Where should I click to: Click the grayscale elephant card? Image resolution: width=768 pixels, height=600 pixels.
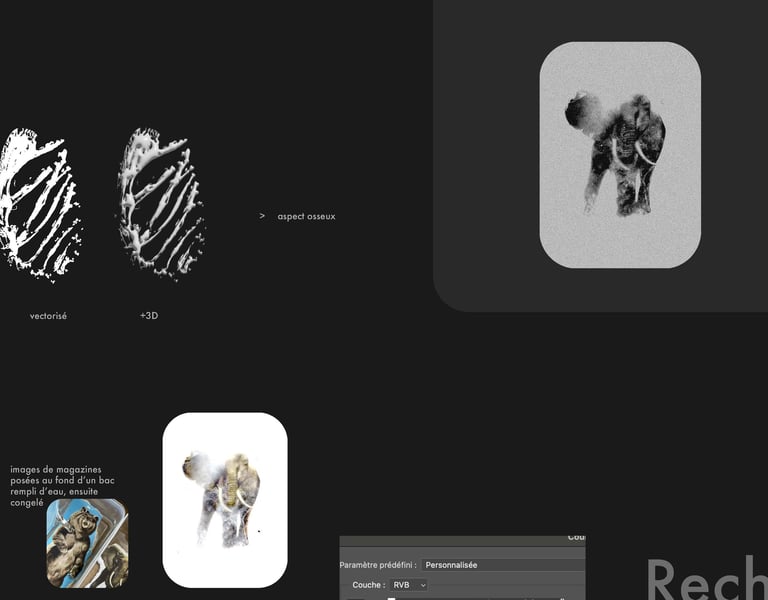(620, 155)
